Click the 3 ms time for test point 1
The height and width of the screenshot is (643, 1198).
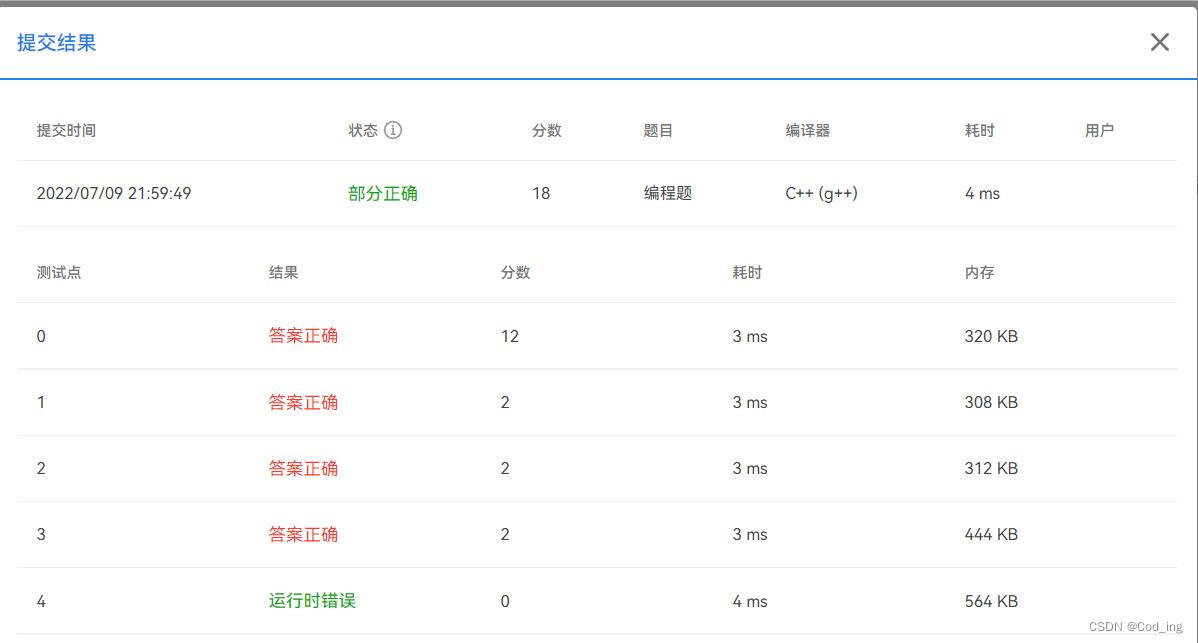pos(750,402)
